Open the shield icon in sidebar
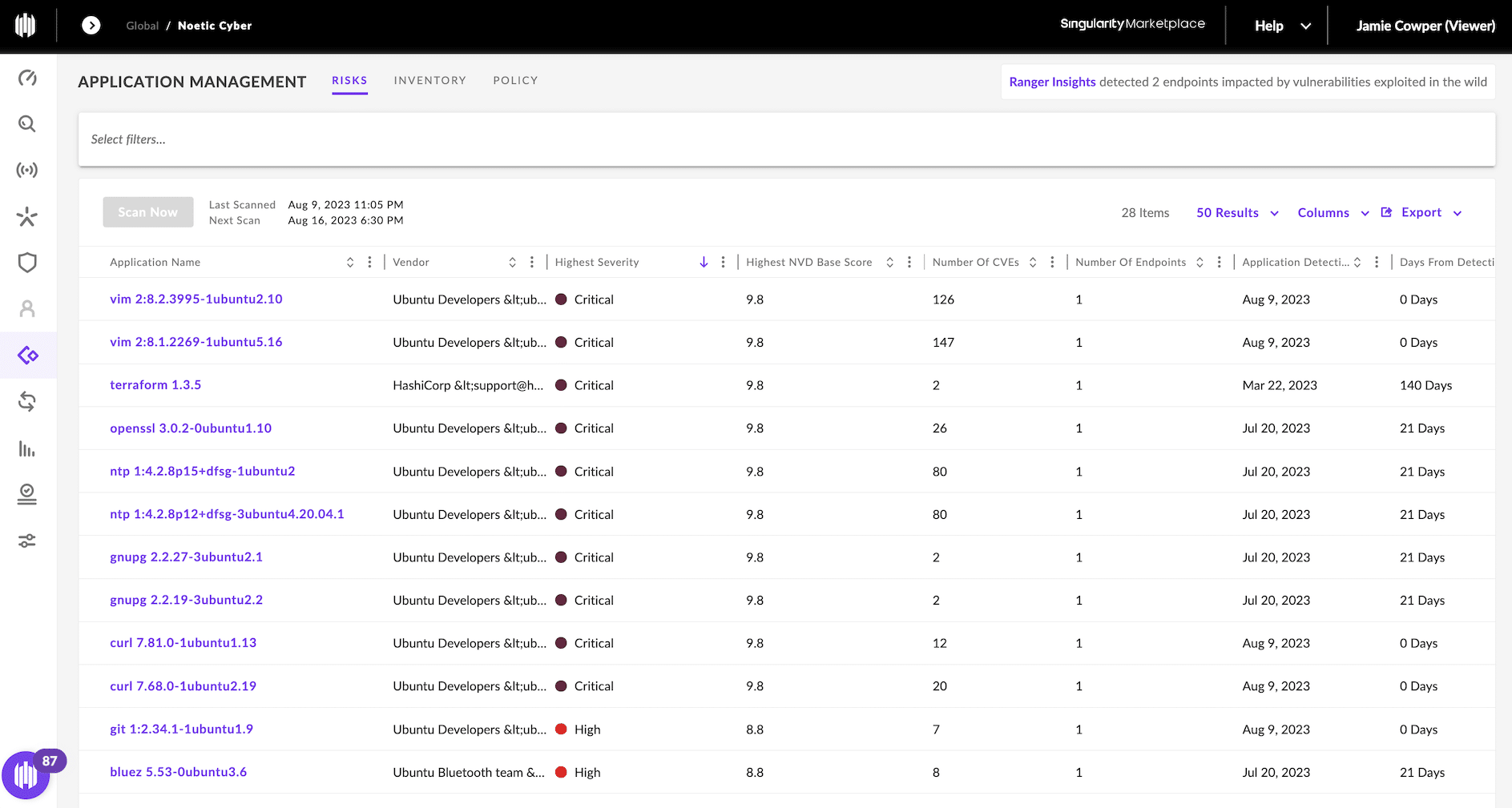 click(27, 263)
